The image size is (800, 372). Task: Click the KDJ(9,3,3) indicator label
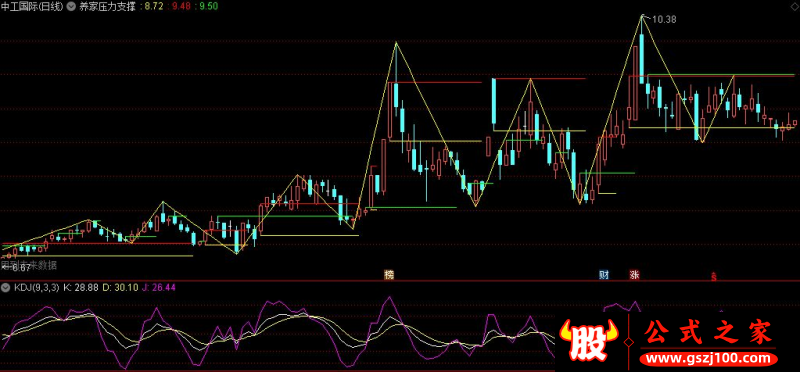click(36, 288)
